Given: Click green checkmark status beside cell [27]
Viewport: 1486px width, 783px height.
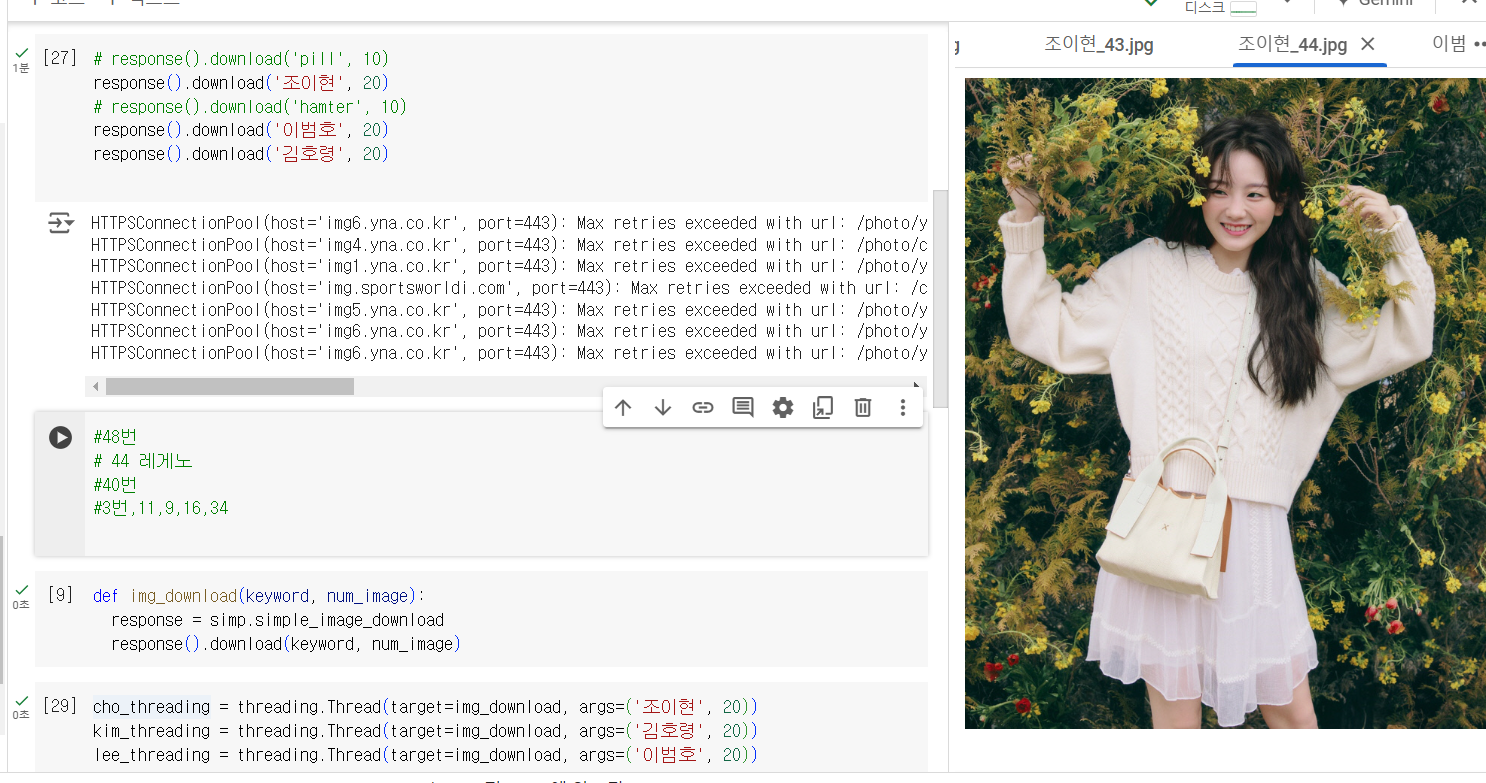Looking at the screenshot, I should point(22,52).
